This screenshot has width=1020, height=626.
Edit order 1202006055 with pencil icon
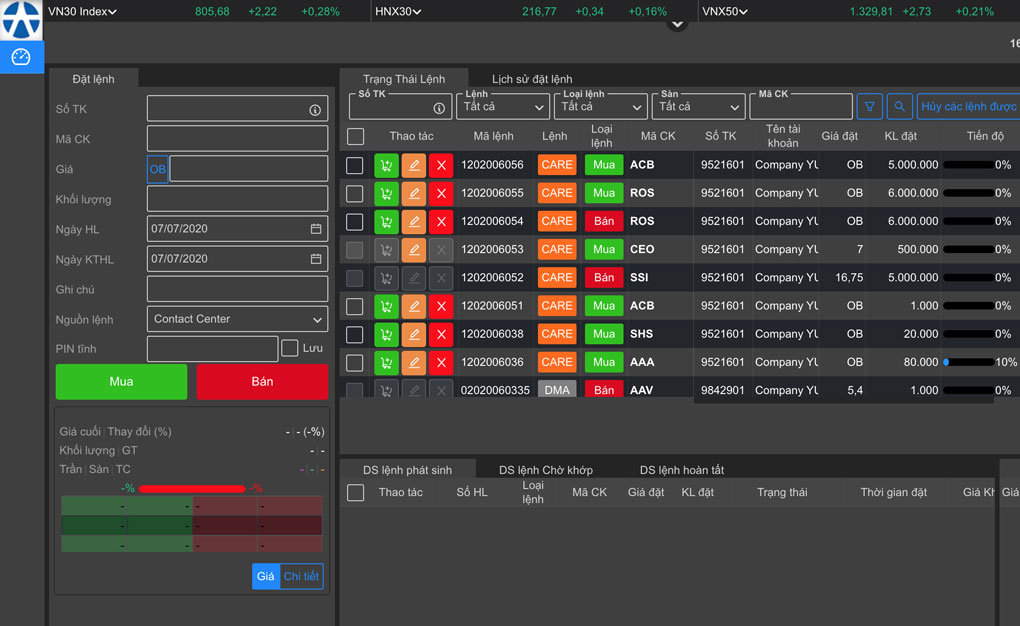pyautogui.click(x=414, y=193)
